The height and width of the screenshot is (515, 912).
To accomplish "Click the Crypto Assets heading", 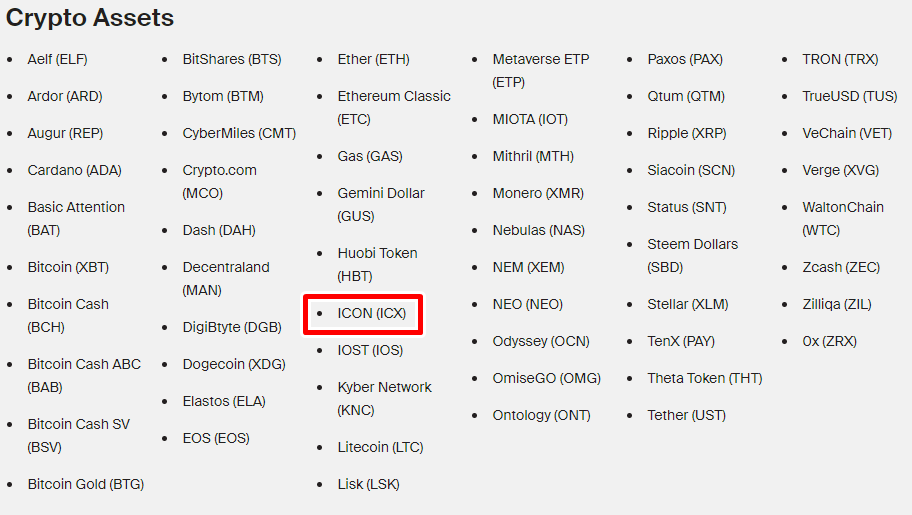I will pos(90,18).
